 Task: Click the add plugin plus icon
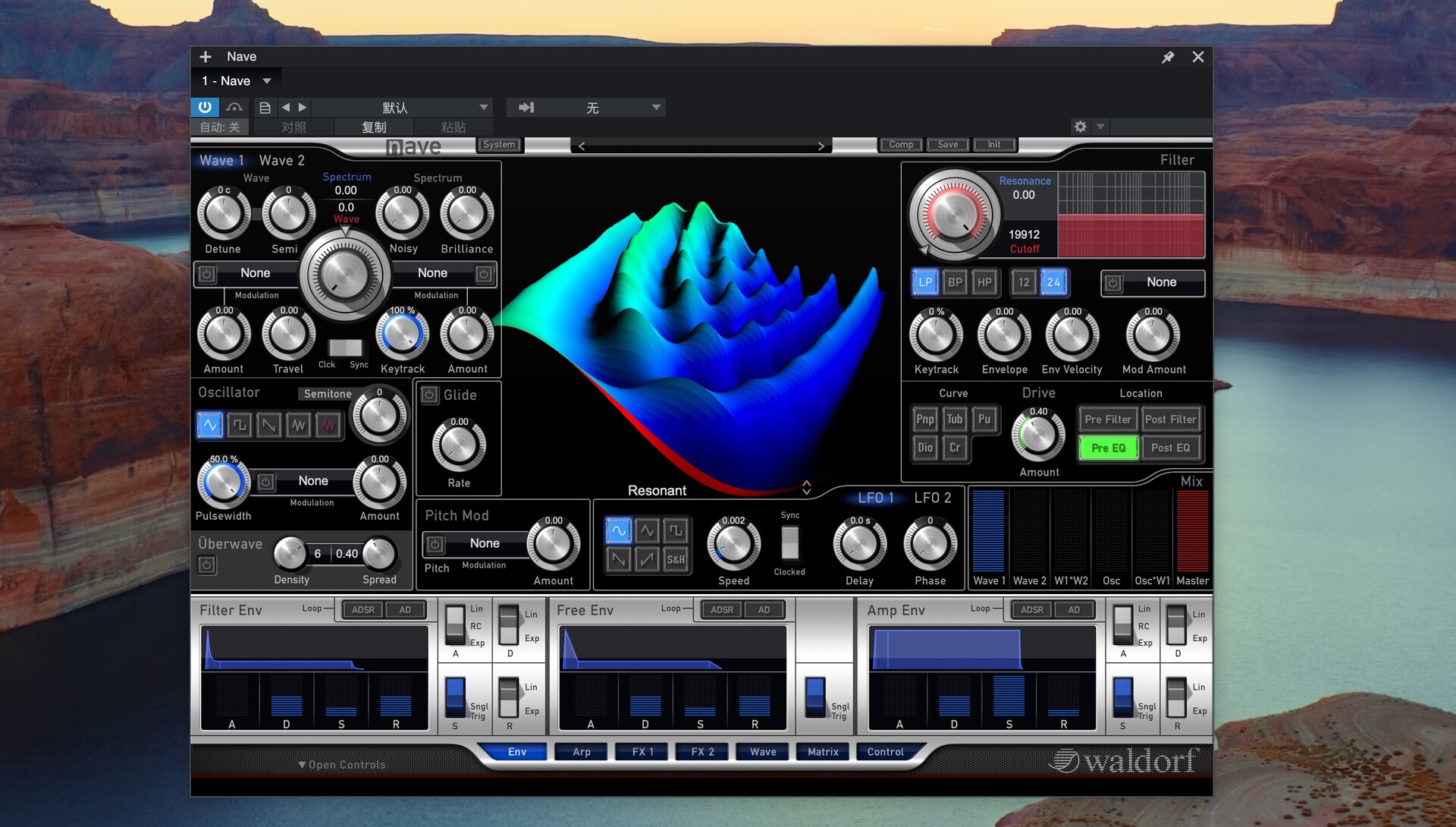tap(206, 57)
